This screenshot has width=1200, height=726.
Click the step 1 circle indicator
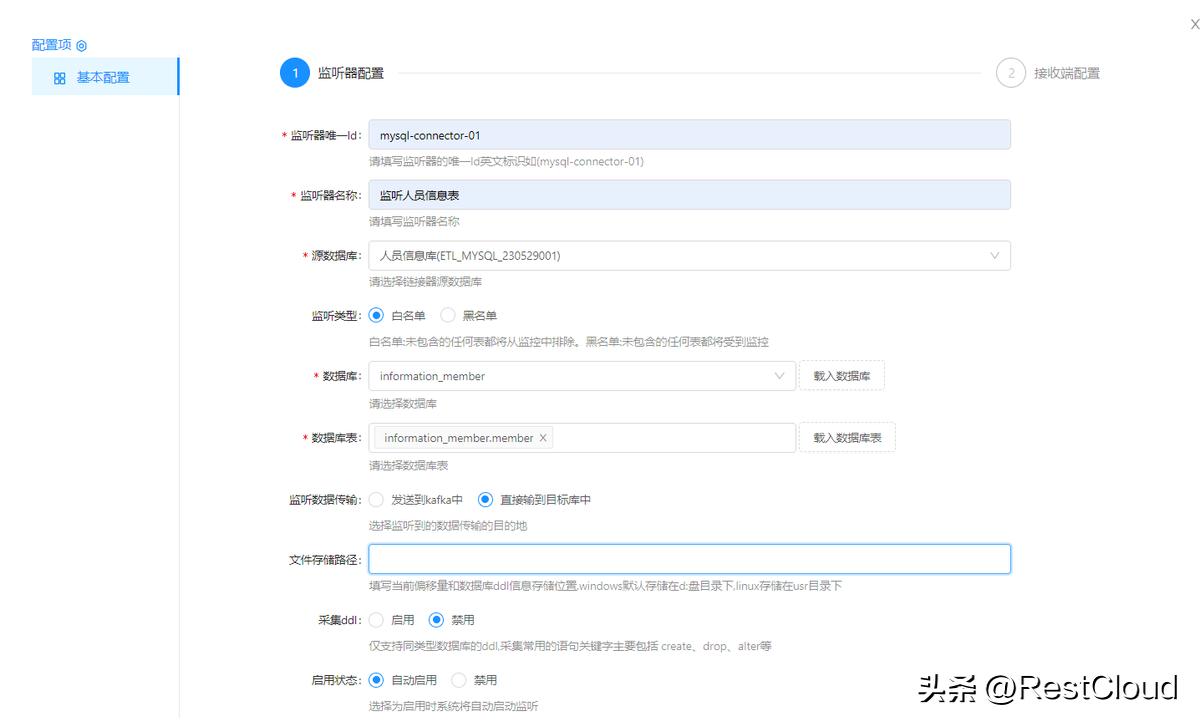click(294, 73)
